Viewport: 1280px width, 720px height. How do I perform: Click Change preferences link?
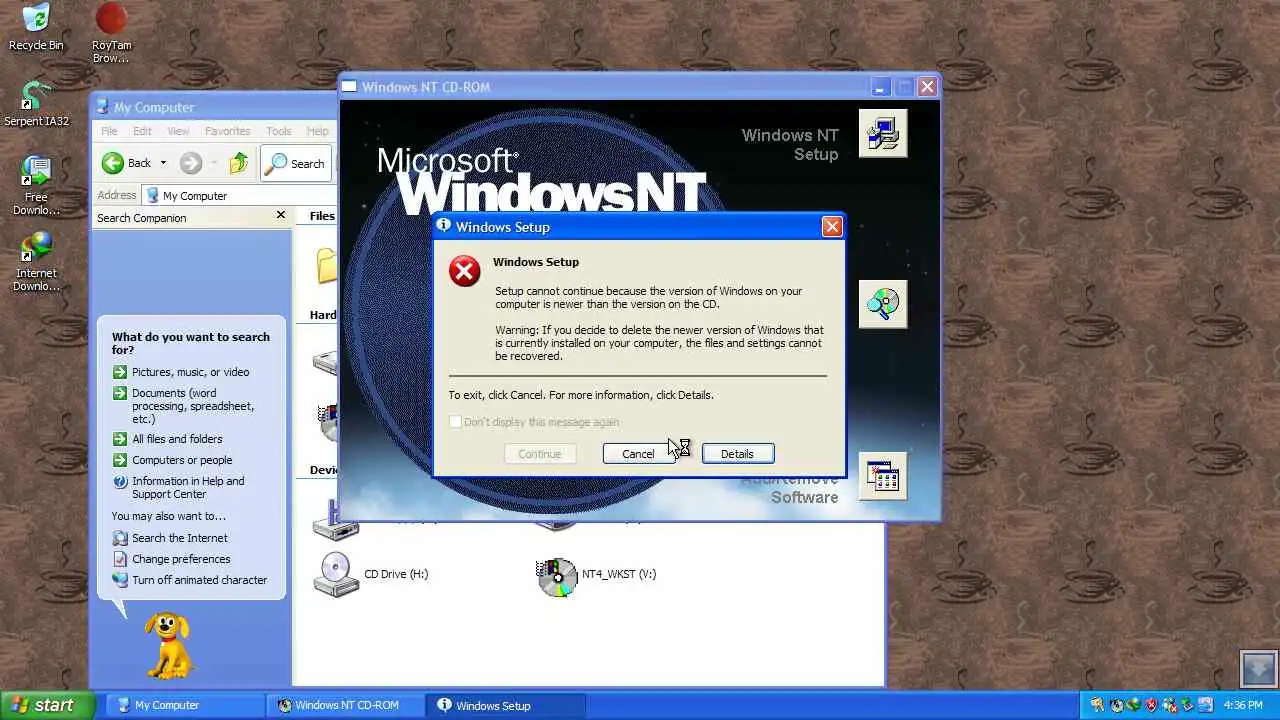pyautogui.click(x=181, y=559)
